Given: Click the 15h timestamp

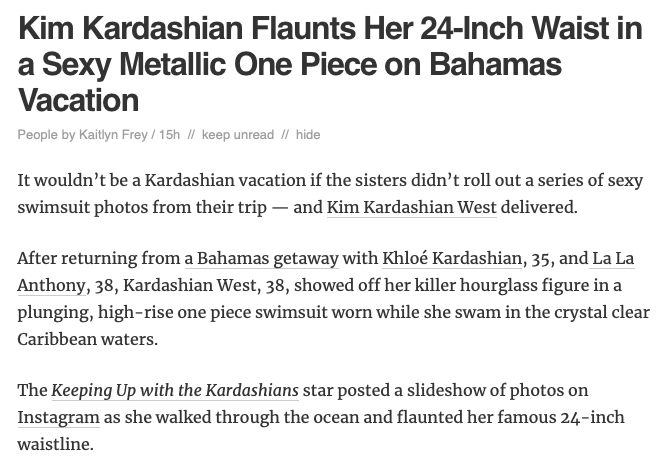Looking at the screenshot, I should click(x=169, y=135).
